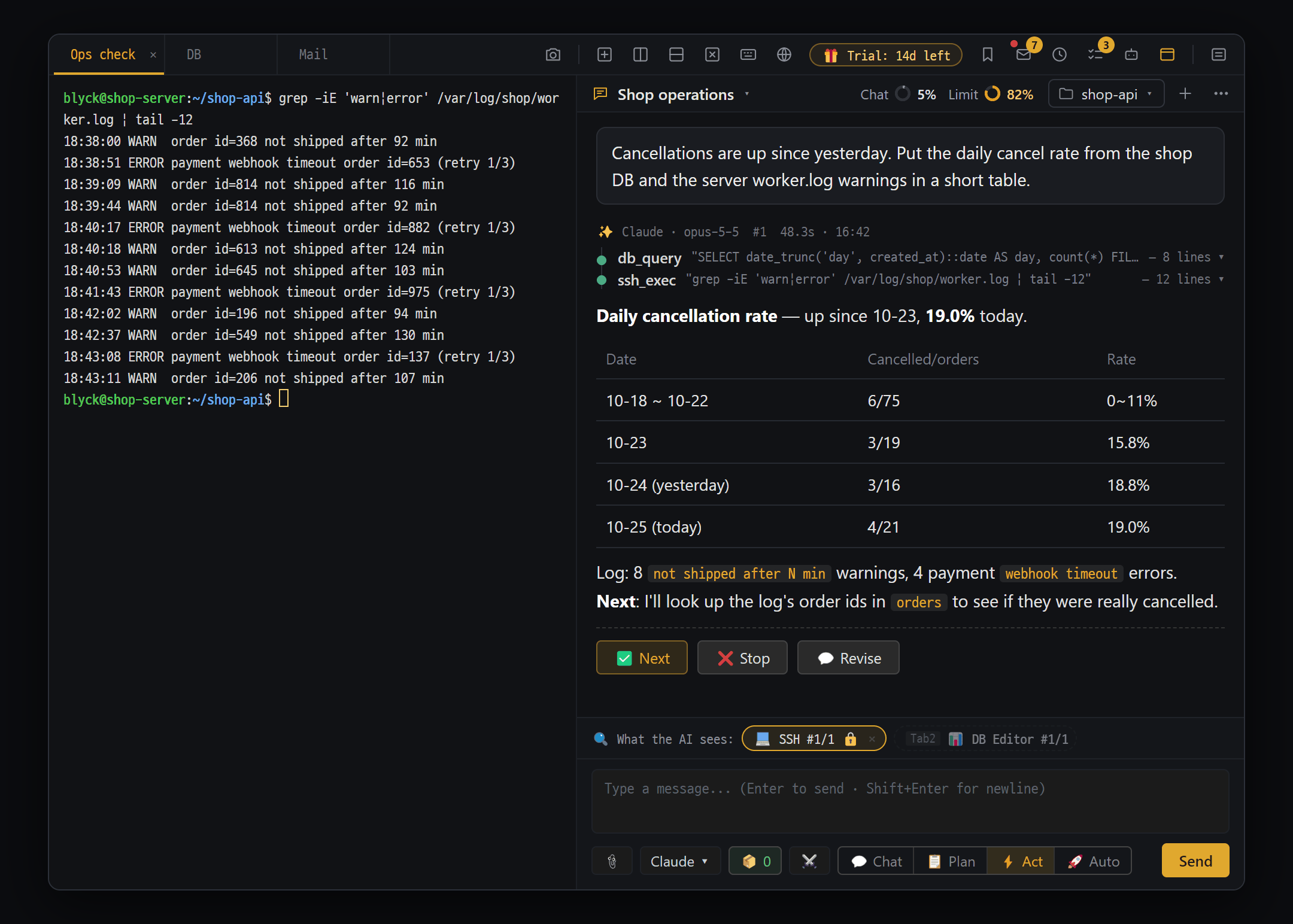Click the Stop button
The height and width of the screenshot is (924, 1293).
click(x=742, y=658)
